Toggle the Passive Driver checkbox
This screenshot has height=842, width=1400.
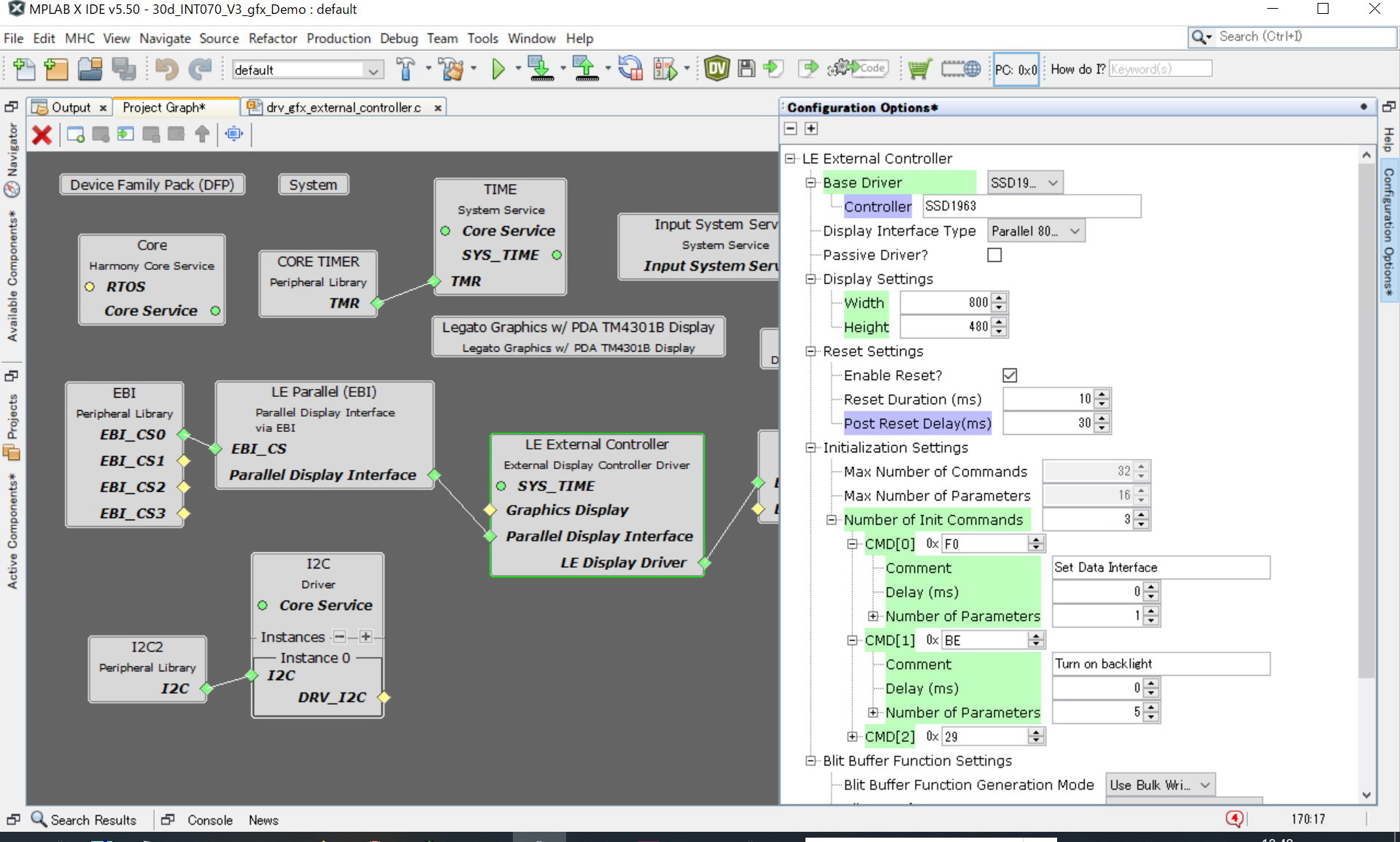994,255
